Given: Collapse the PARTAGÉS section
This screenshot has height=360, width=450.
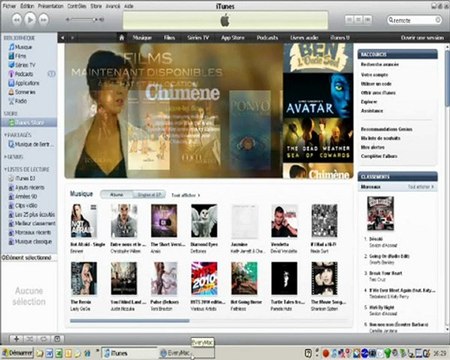Looking at the screenshot, I should click(5, 135).
